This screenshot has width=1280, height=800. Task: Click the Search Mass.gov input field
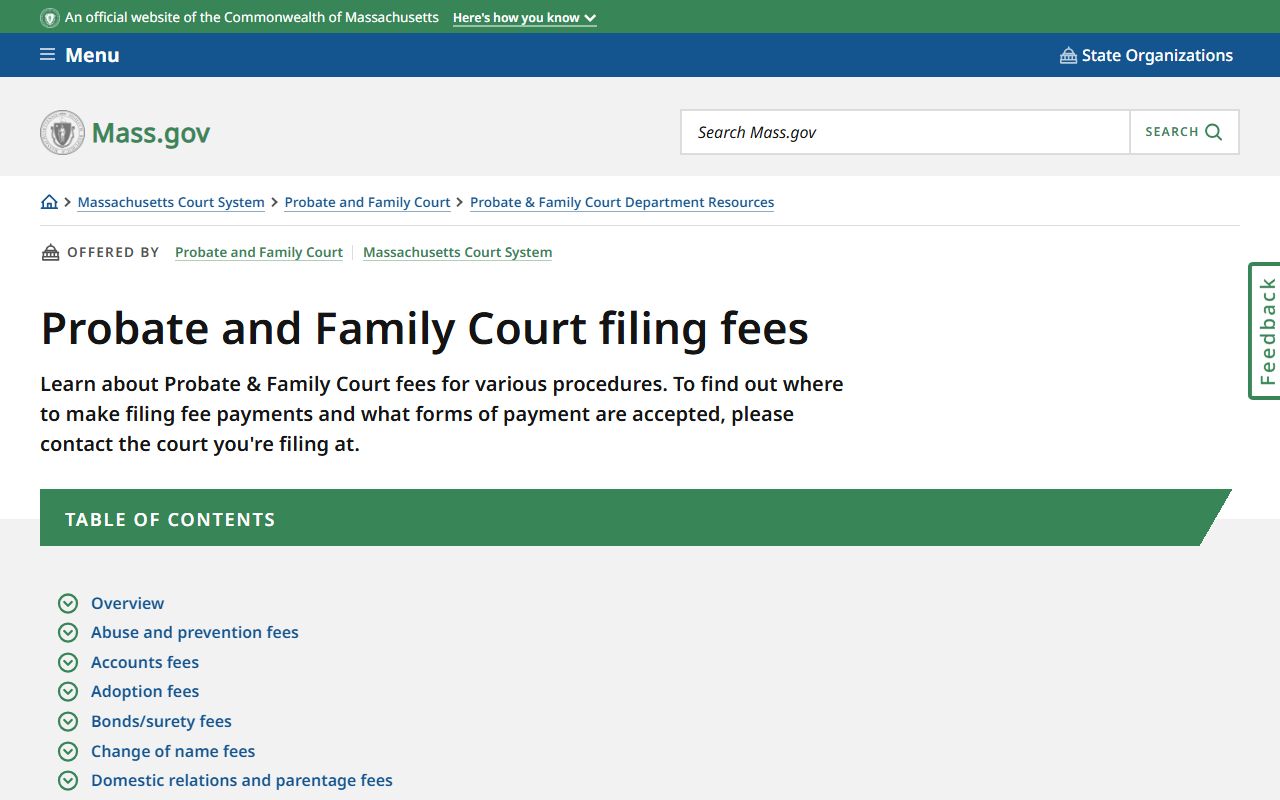point(905,132)
